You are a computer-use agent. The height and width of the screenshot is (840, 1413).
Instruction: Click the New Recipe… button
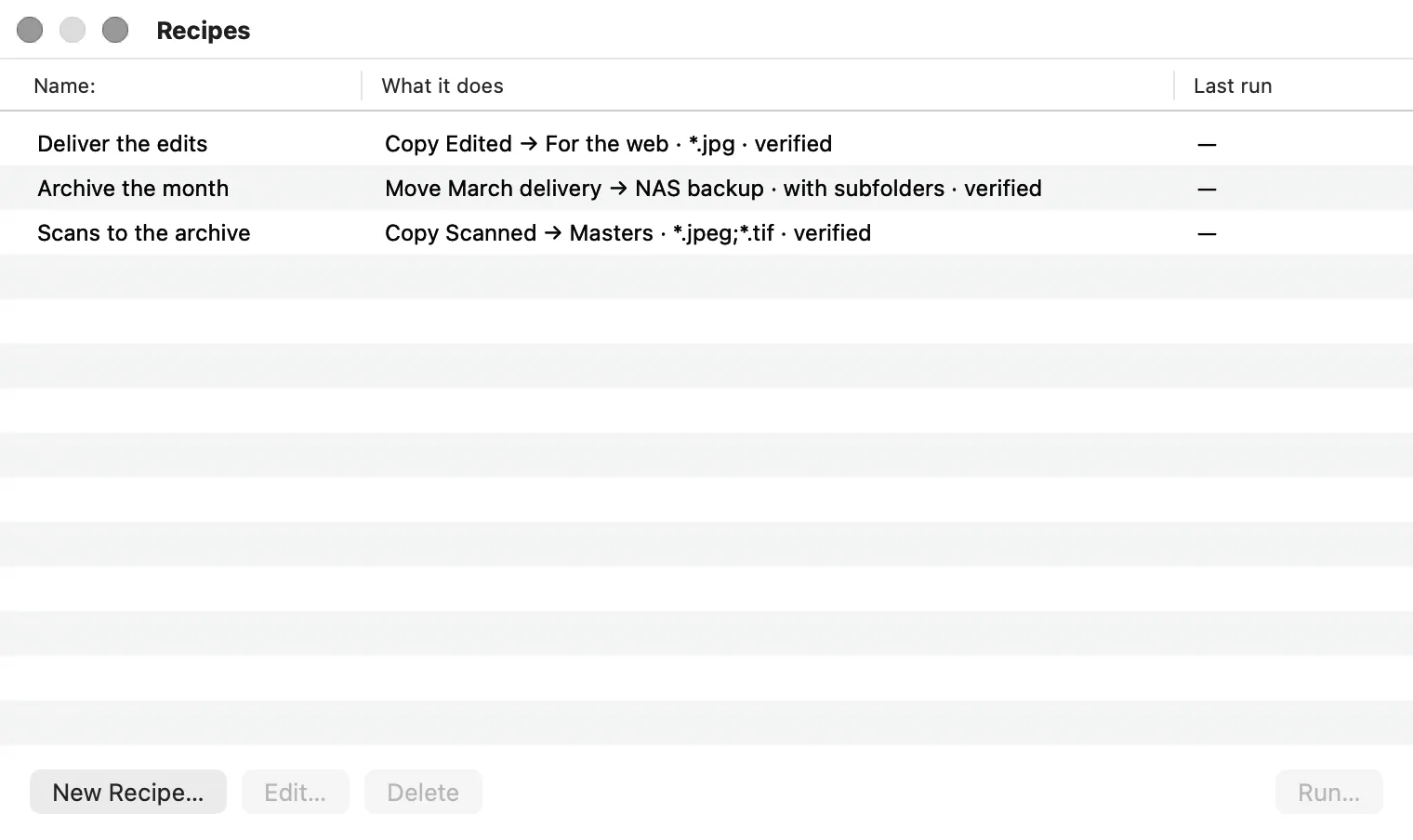tap(128, 792)
